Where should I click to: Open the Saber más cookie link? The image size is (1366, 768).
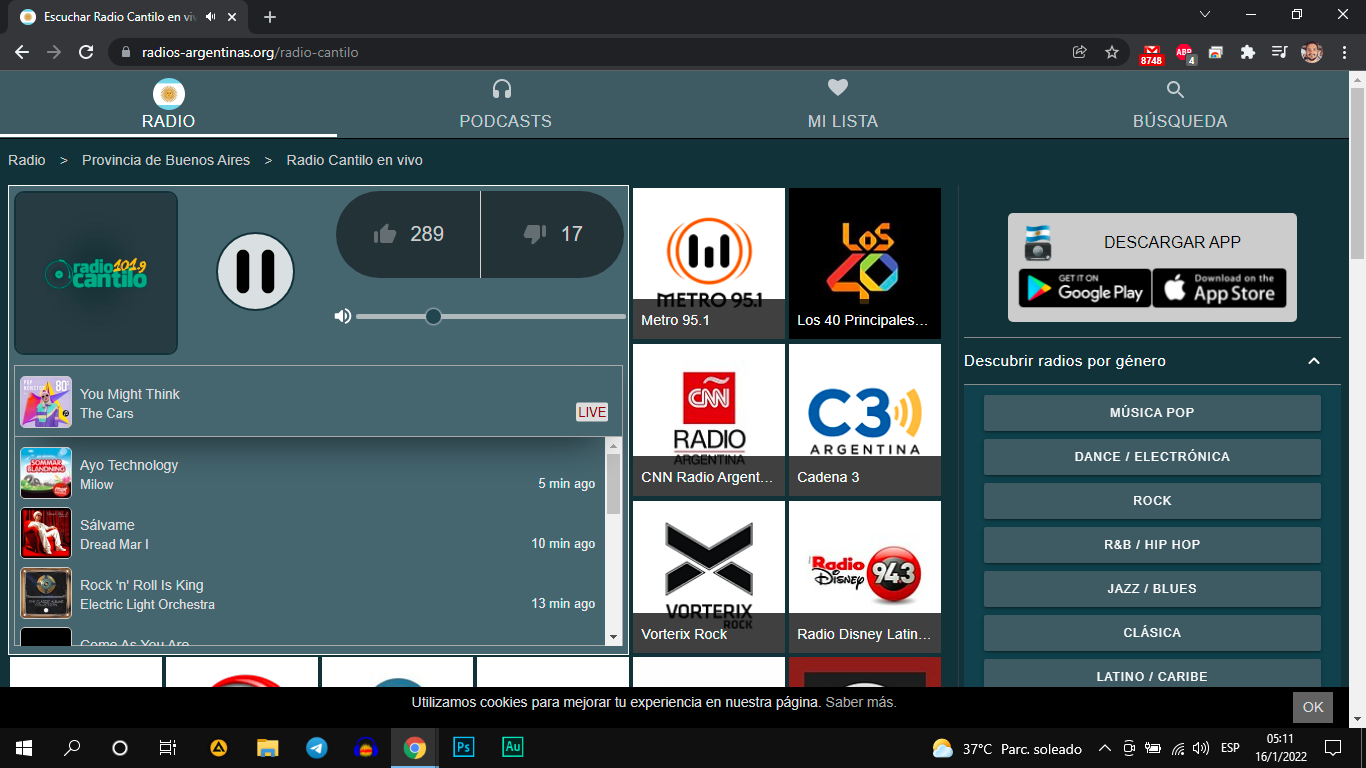861,702
